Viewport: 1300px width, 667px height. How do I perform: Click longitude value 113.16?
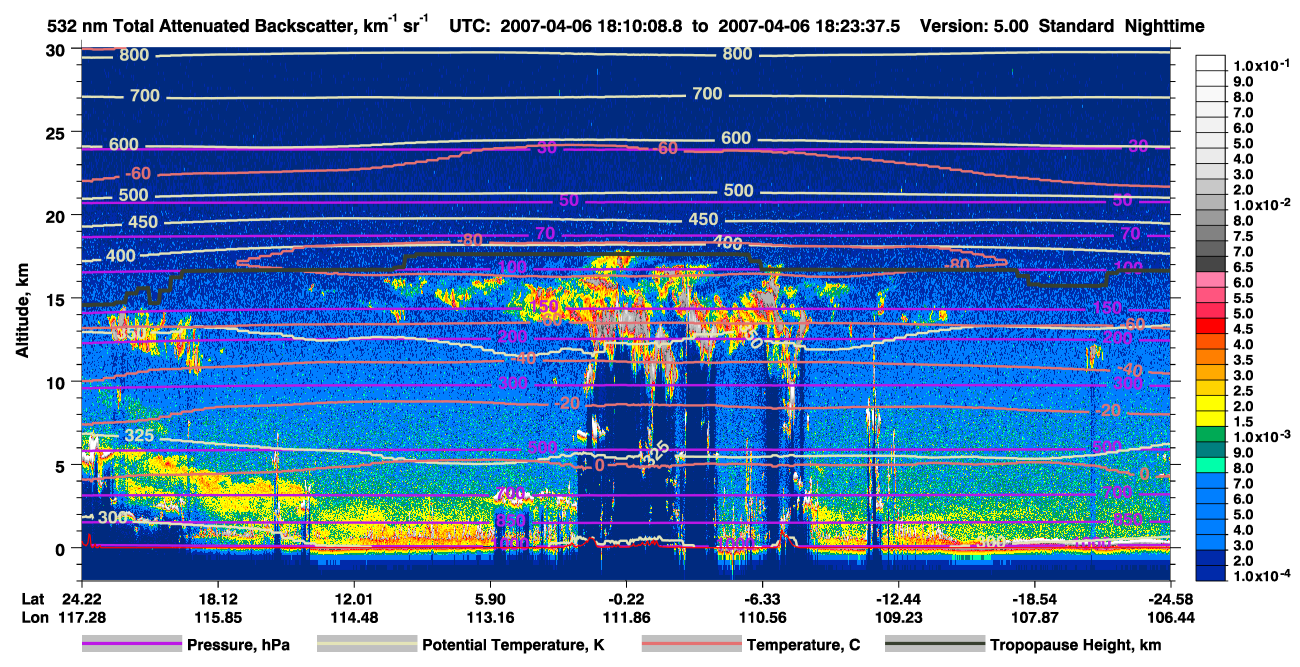click(x=490, y=617)
